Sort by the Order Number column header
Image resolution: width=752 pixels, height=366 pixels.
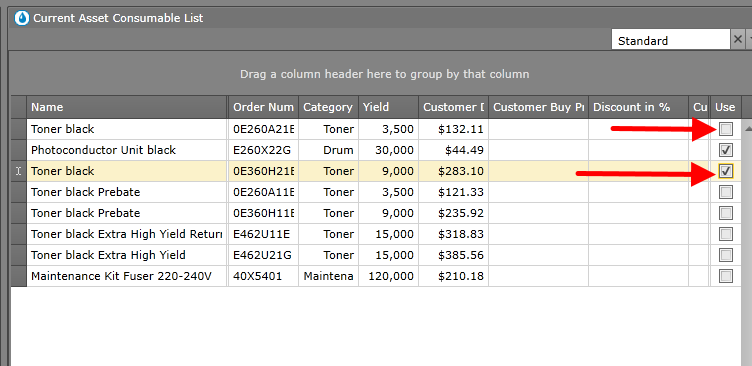pyautogui.click(x=263, y=107)
